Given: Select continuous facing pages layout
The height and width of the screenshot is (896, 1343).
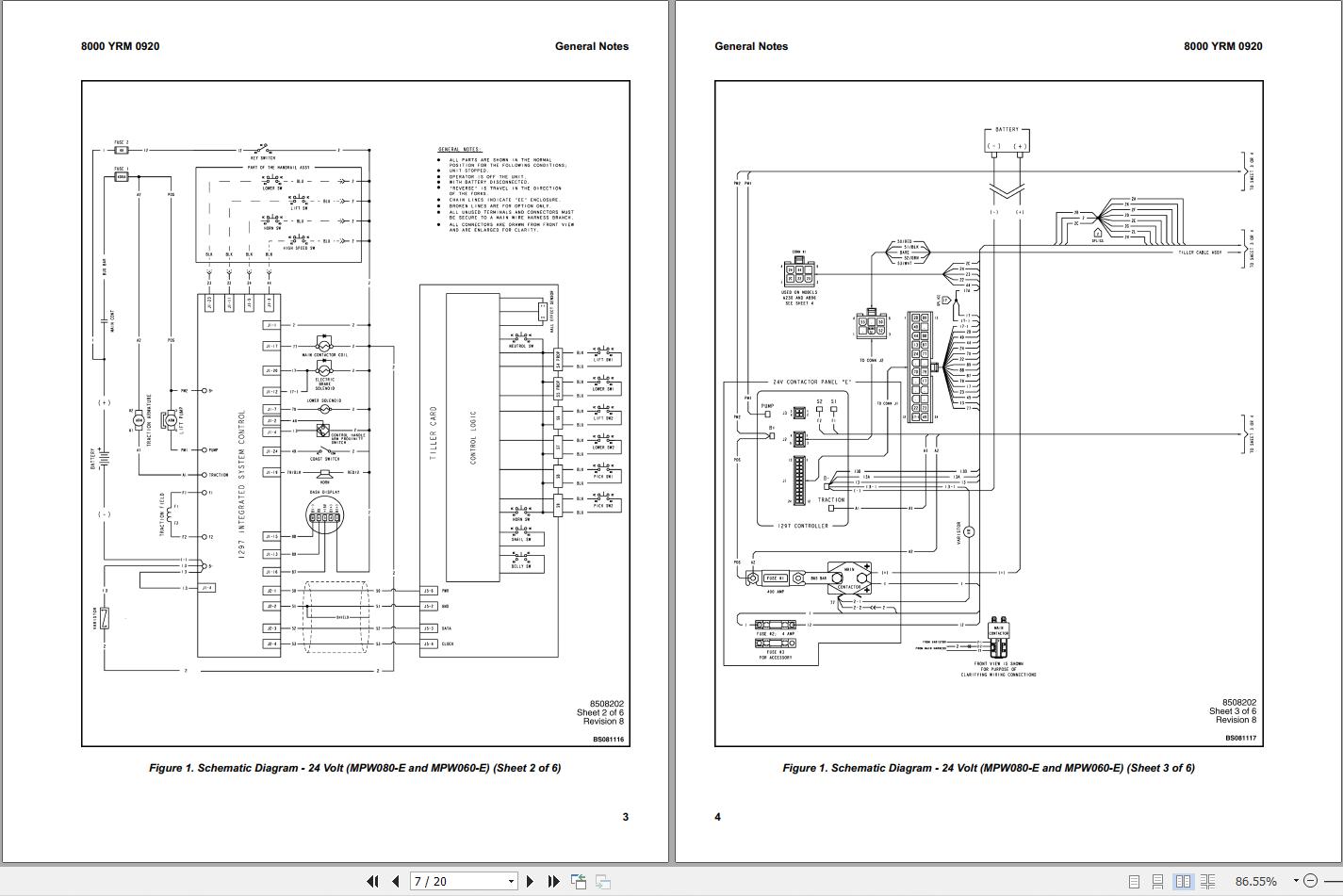Looking at the screenshot, I should pyautogui.click(x=1207, y=882).
